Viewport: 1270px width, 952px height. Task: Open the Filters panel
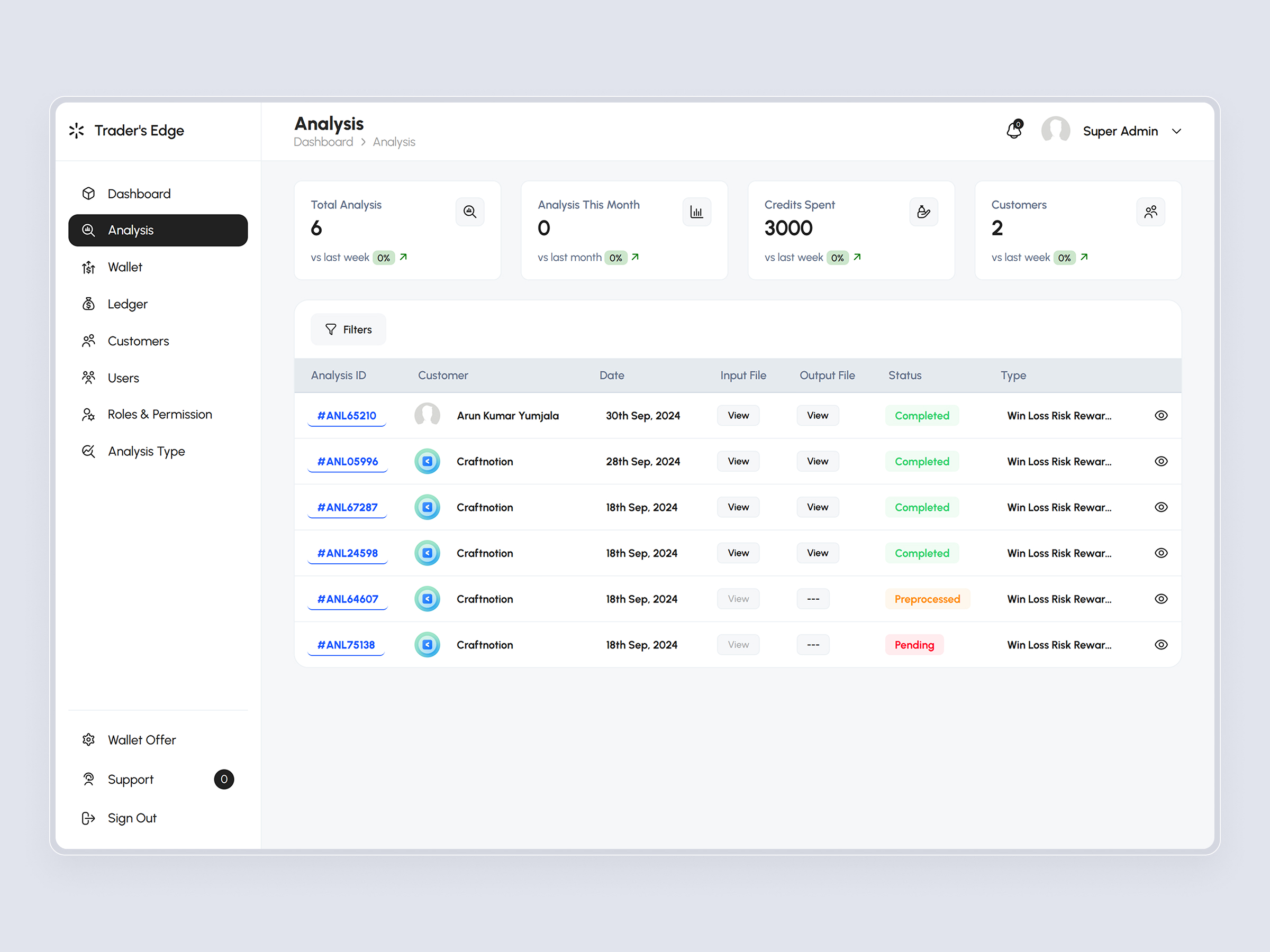pos(348,329)
